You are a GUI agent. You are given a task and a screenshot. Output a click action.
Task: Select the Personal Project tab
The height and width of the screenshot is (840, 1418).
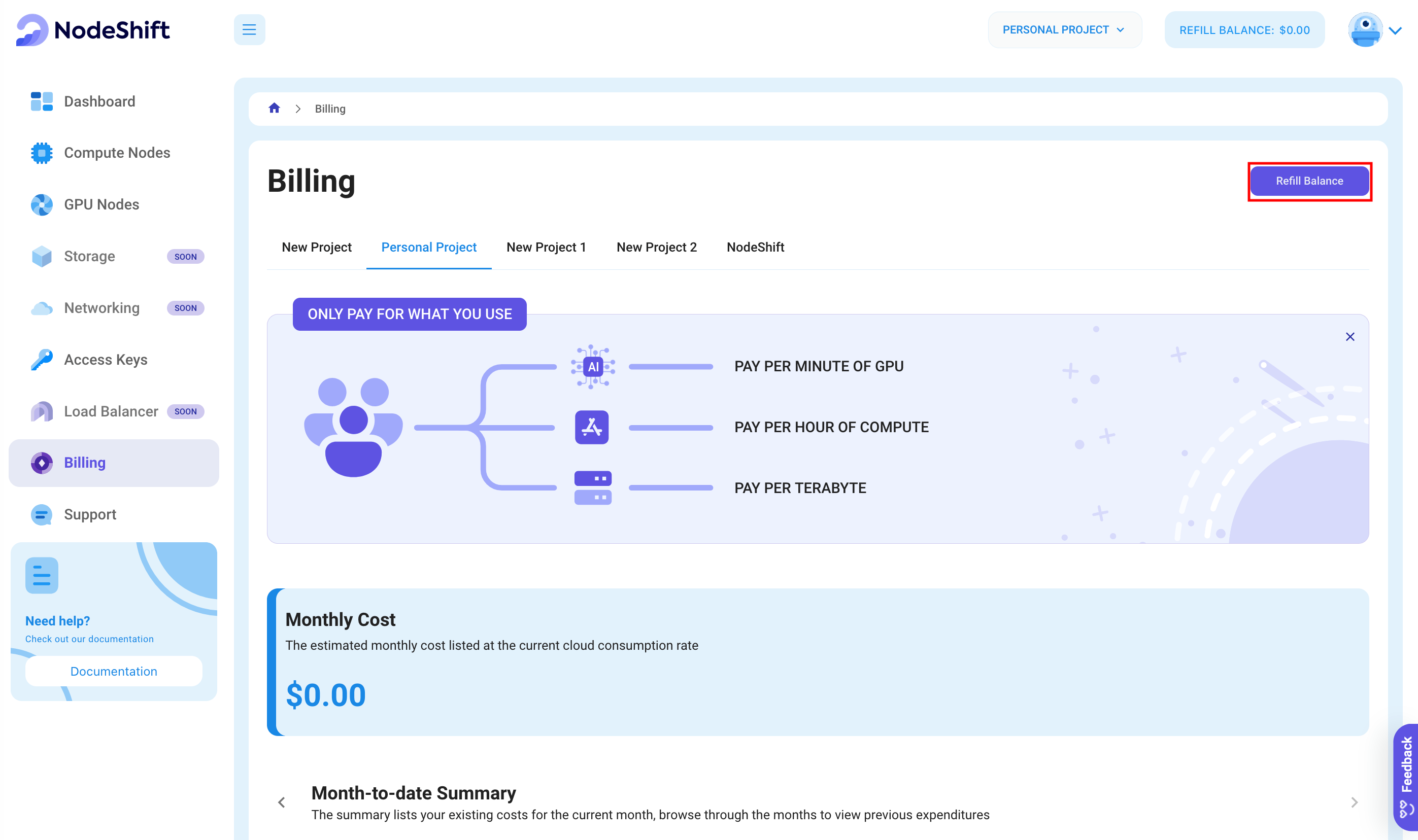coord(428,247)
